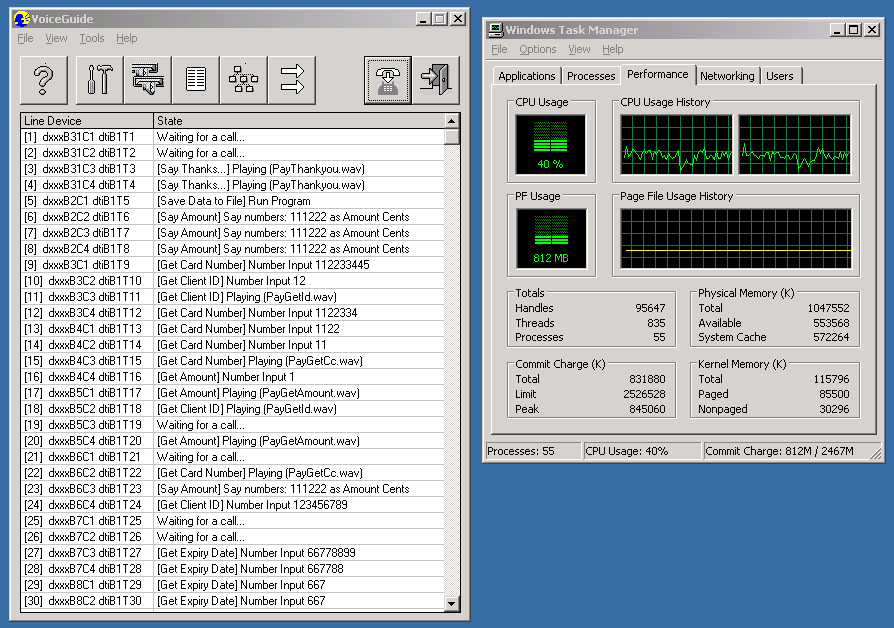
Task: Select row with Number Input 123456789
Action: 233,505
